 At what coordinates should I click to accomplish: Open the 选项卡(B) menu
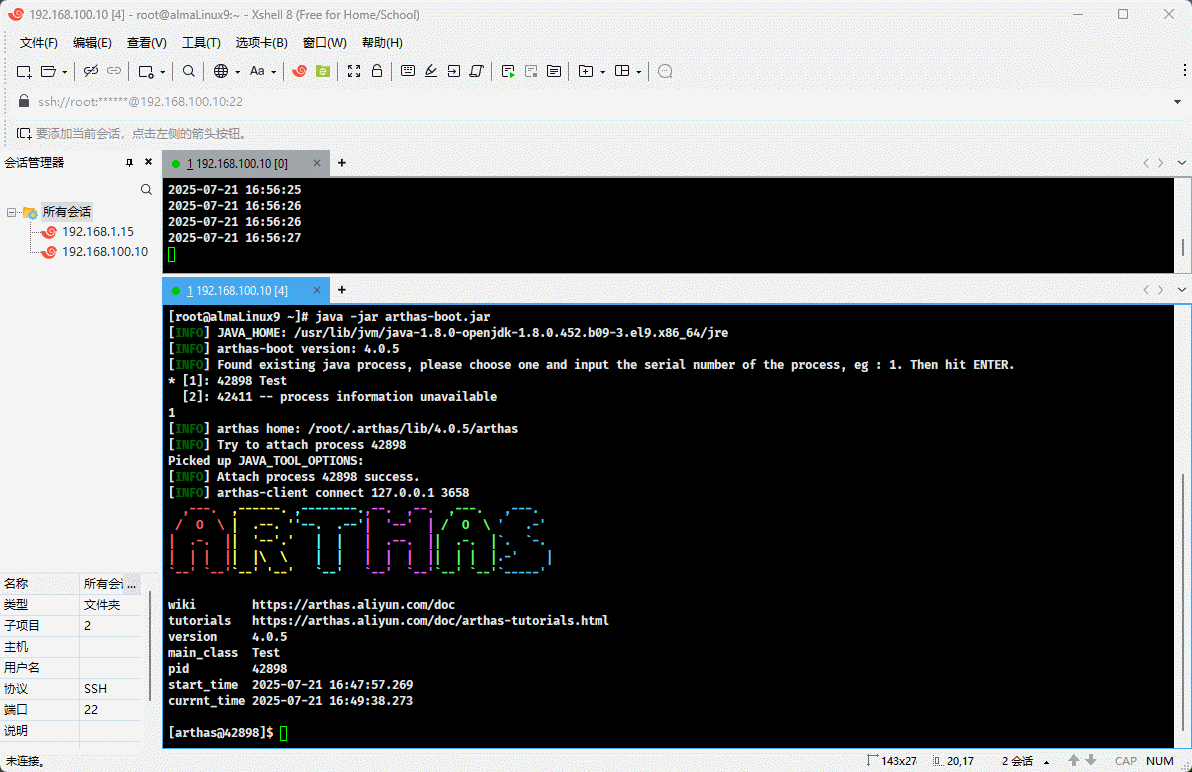(x=262, y=43)
